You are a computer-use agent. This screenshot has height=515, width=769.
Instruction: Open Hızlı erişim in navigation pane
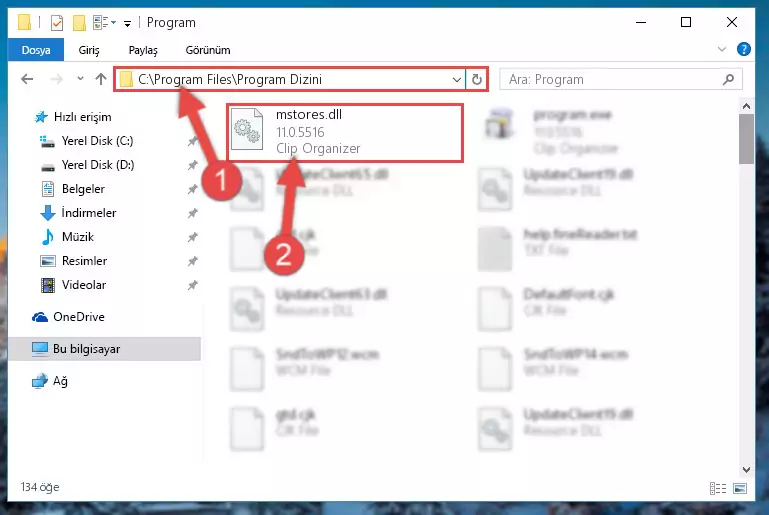click(73, 117)
